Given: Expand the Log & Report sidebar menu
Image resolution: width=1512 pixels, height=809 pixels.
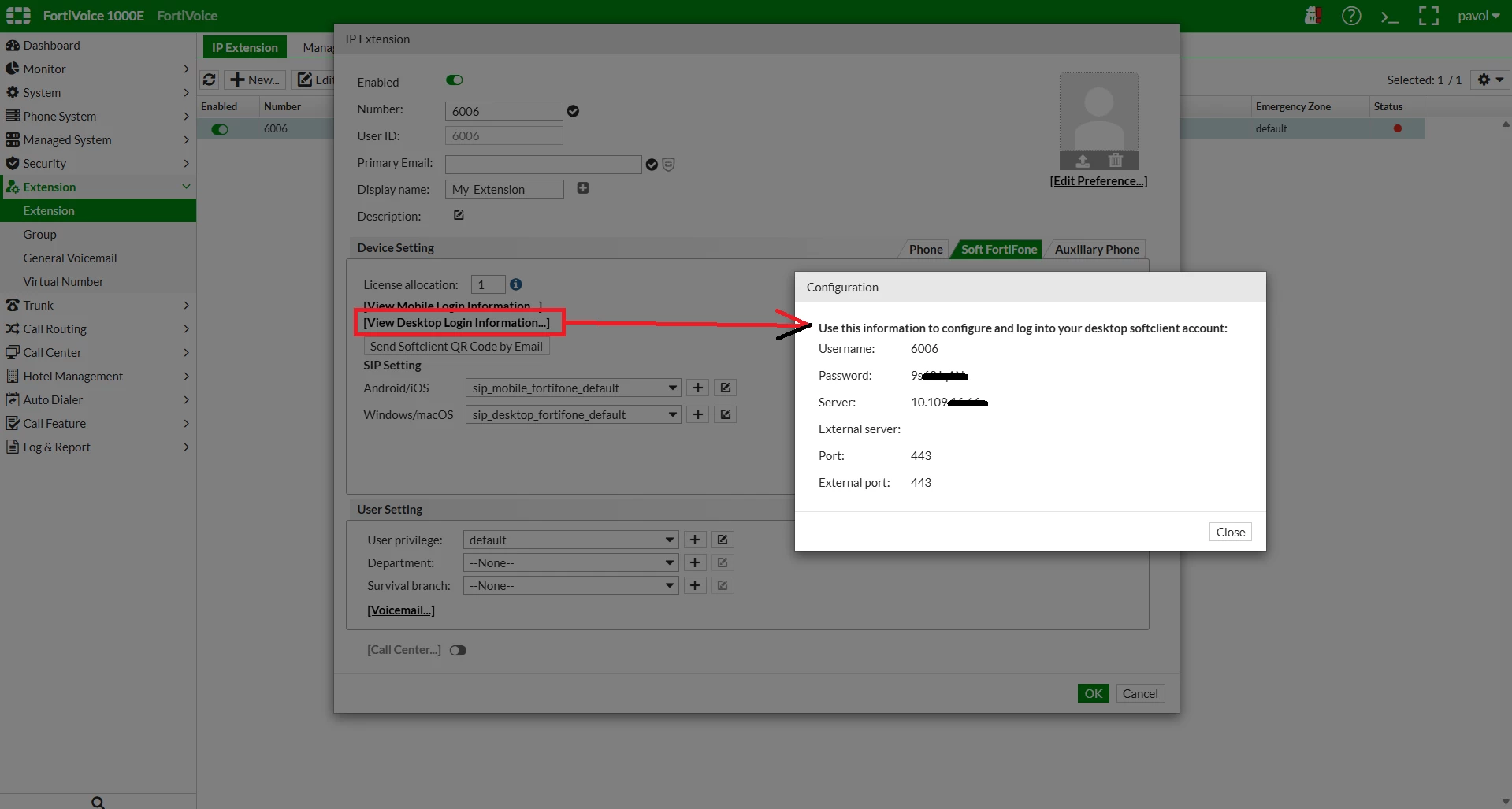Looking at the screenshot, I should pyautogui.click(x=98, y=447).
